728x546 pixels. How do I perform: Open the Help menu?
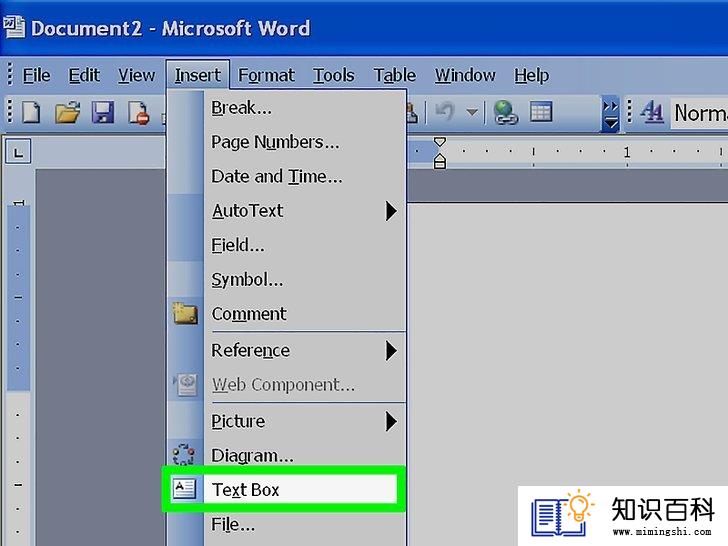(531, 75)
